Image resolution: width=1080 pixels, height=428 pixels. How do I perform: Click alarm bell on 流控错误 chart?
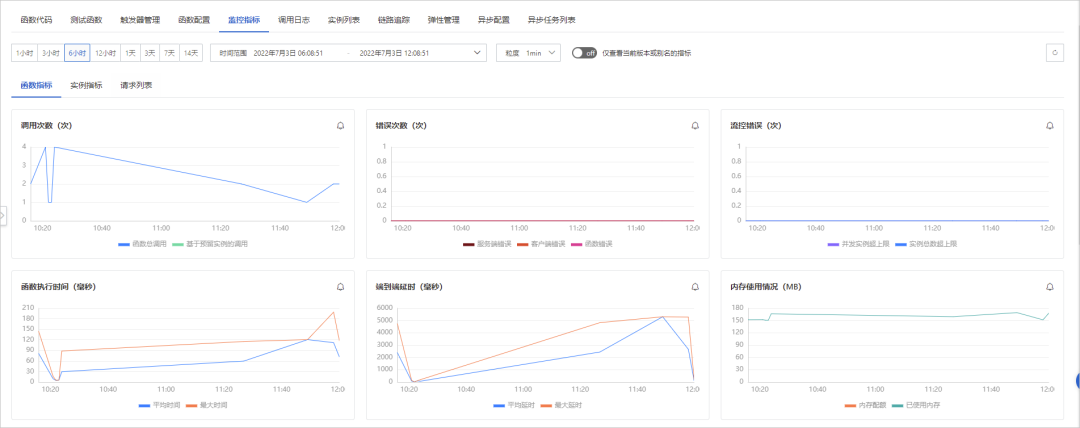point(1049,126)
